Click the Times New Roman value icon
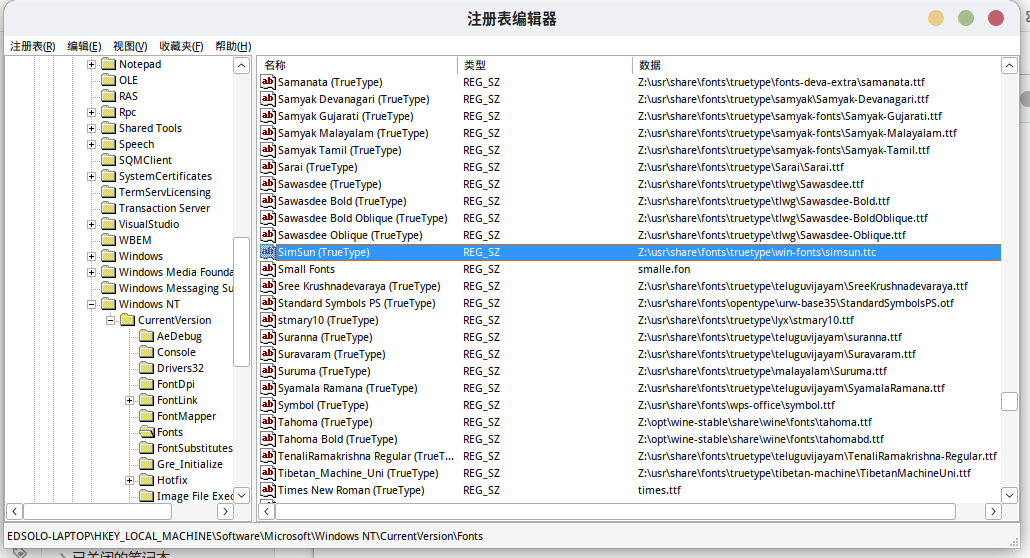The height and width of the screenshot is (558, 1030). click(x=267, y=490)
